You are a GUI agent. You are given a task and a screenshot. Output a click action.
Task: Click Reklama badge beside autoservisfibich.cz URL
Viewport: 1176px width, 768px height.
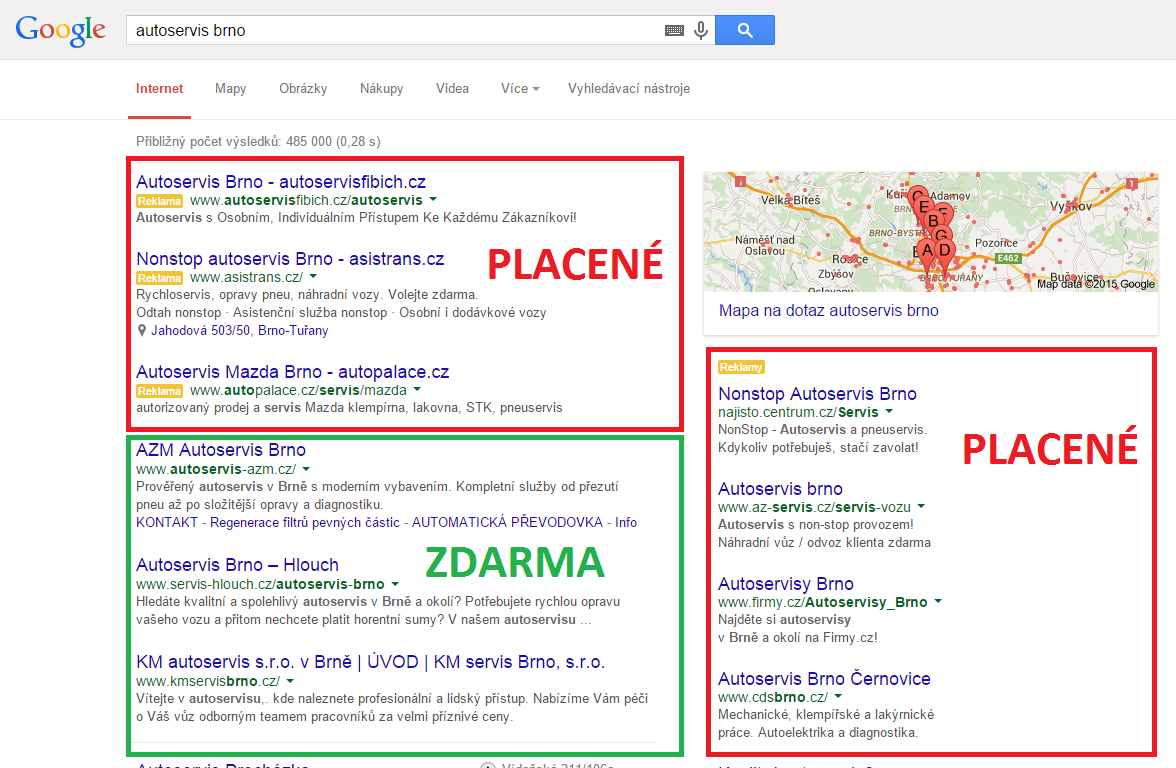click(159, 201)
